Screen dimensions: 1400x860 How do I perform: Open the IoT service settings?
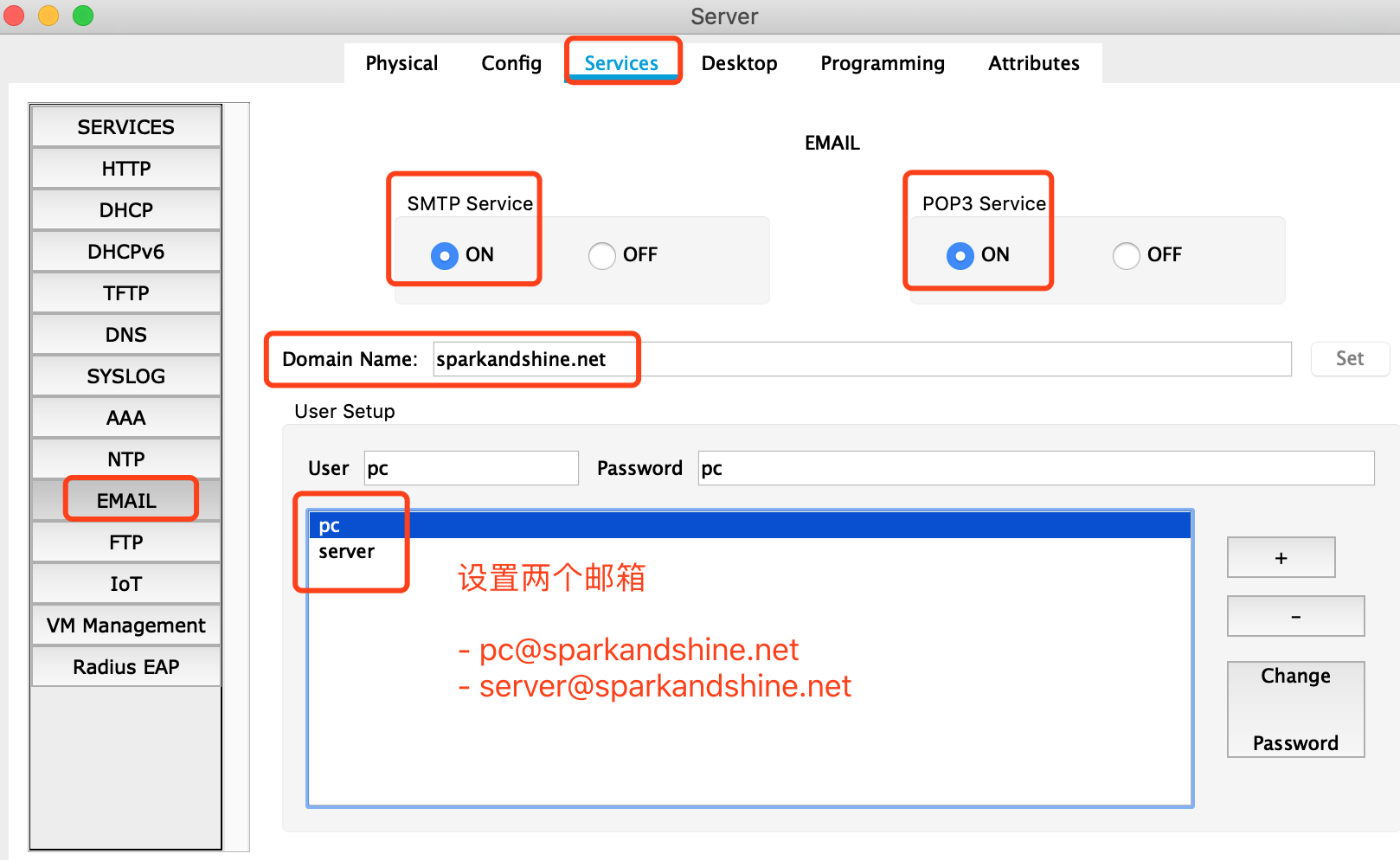click(x=125, y=583)
